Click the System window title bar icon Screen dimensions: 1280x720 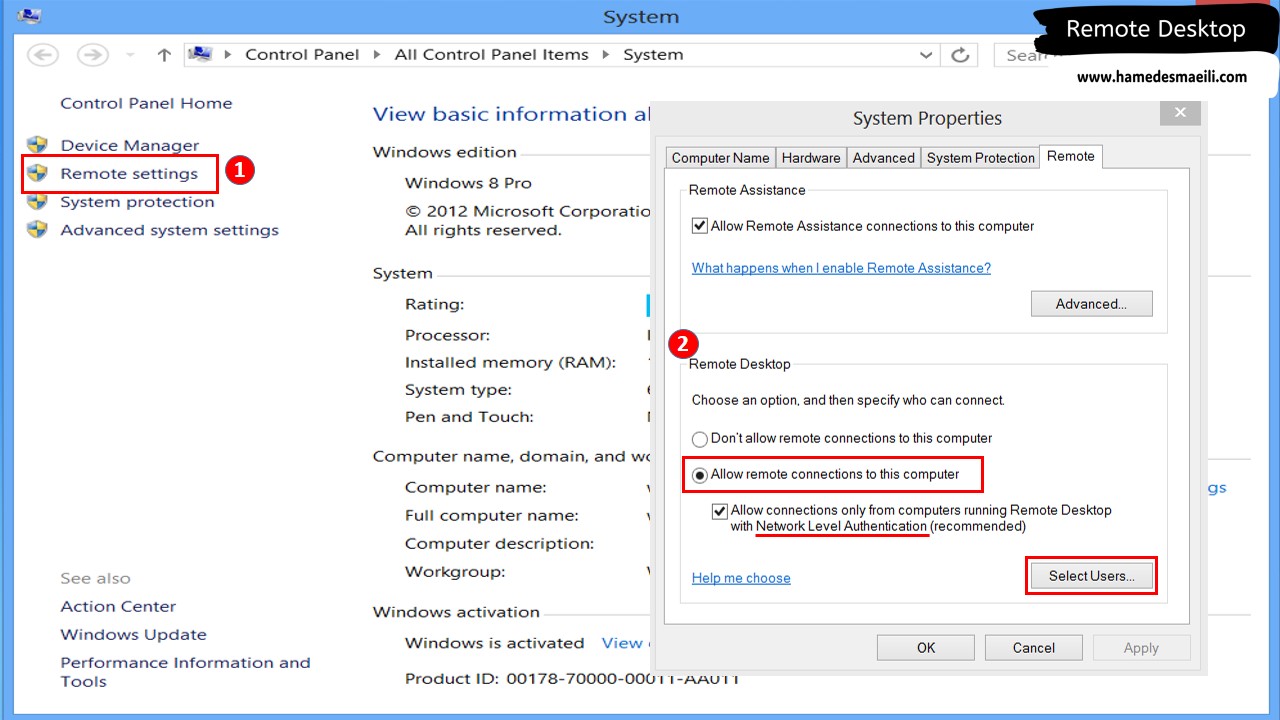click(29, 16)
